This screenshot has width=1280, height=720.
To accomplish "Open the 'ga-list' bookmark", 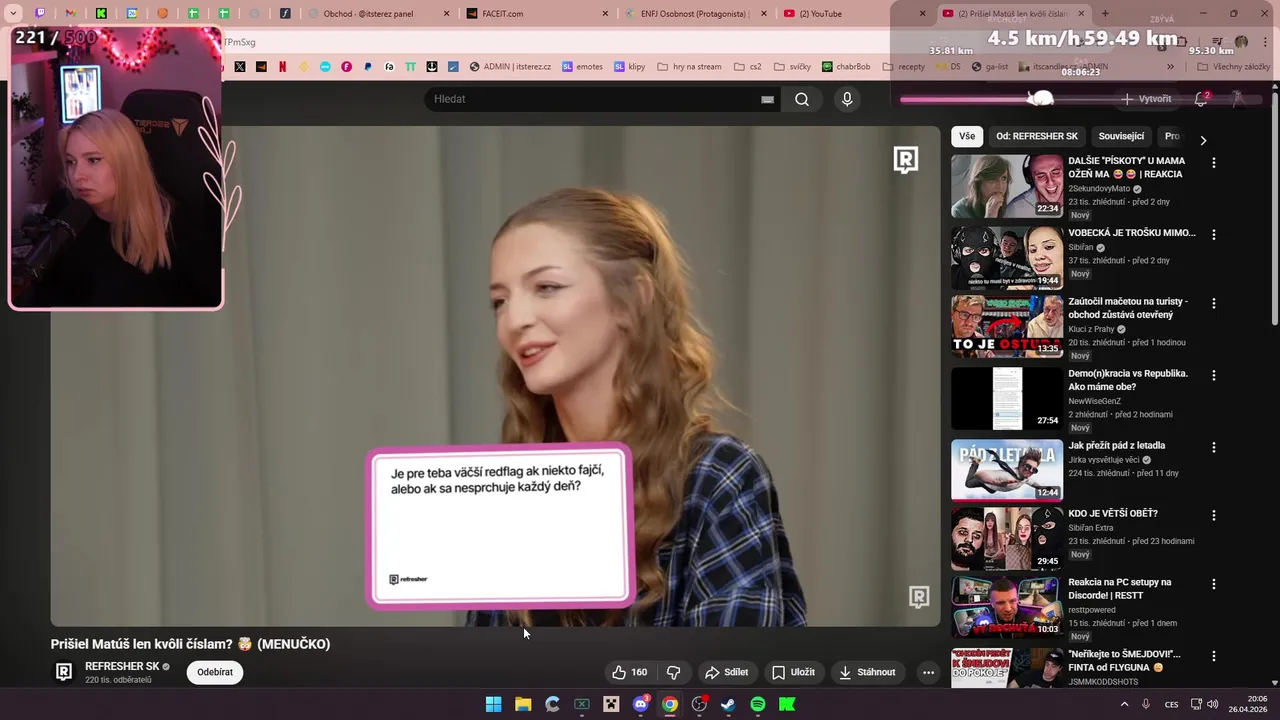I will pos(989,67).
